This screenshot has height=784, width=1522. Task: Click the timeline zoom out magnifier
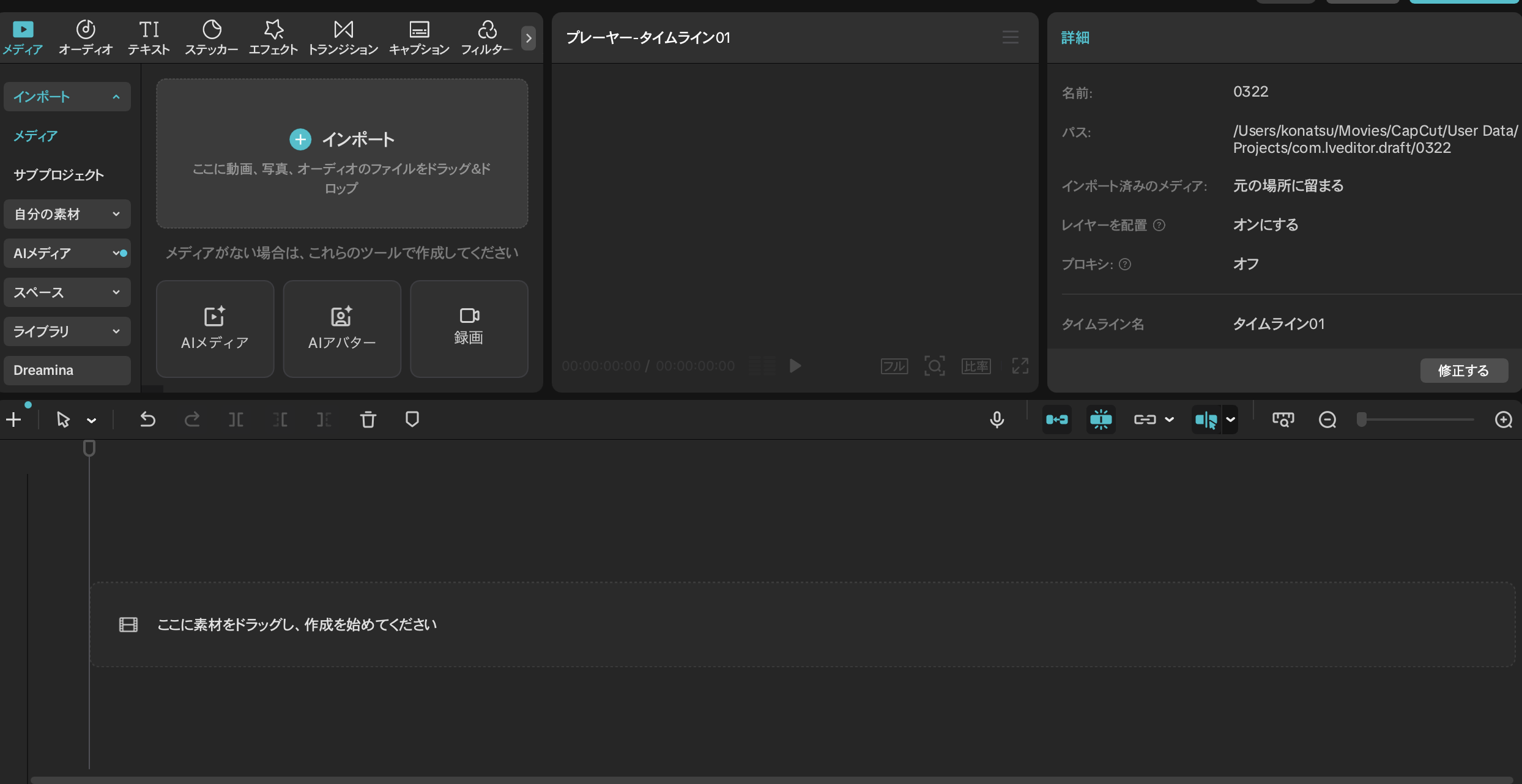coord(1327,420)
